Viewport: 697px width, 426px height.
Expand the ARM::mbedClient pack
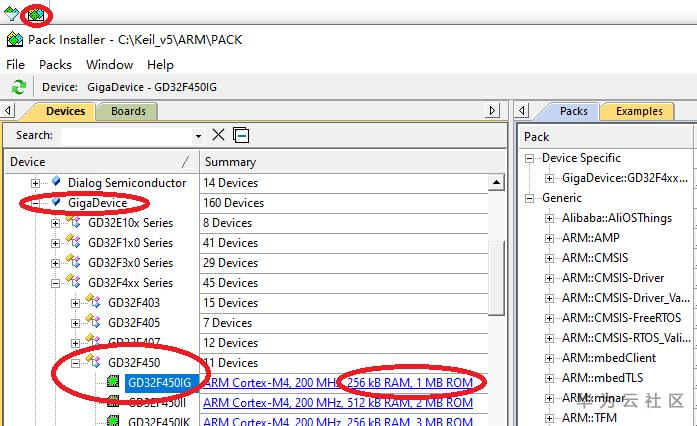(549, 358)
